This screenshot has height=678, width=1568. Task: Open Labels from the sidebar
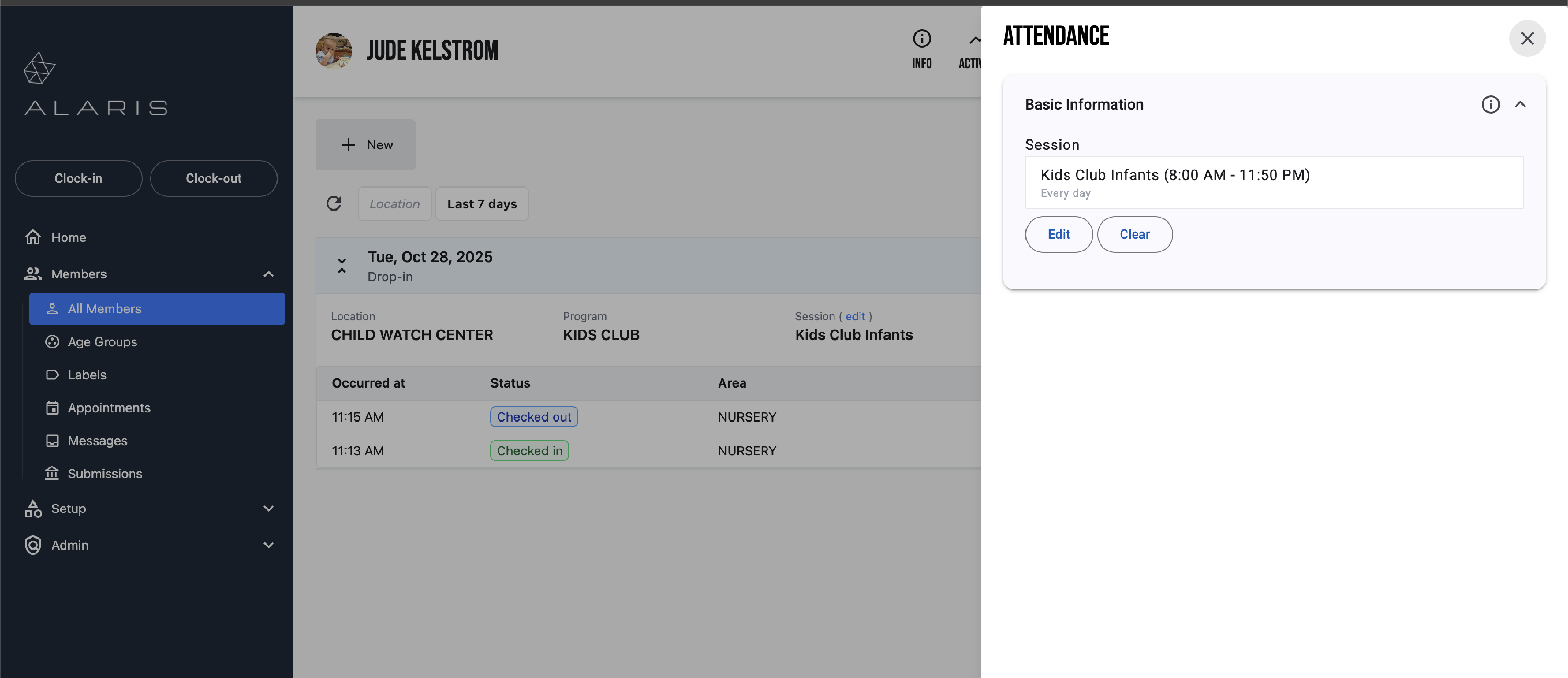tap(87, 375)
